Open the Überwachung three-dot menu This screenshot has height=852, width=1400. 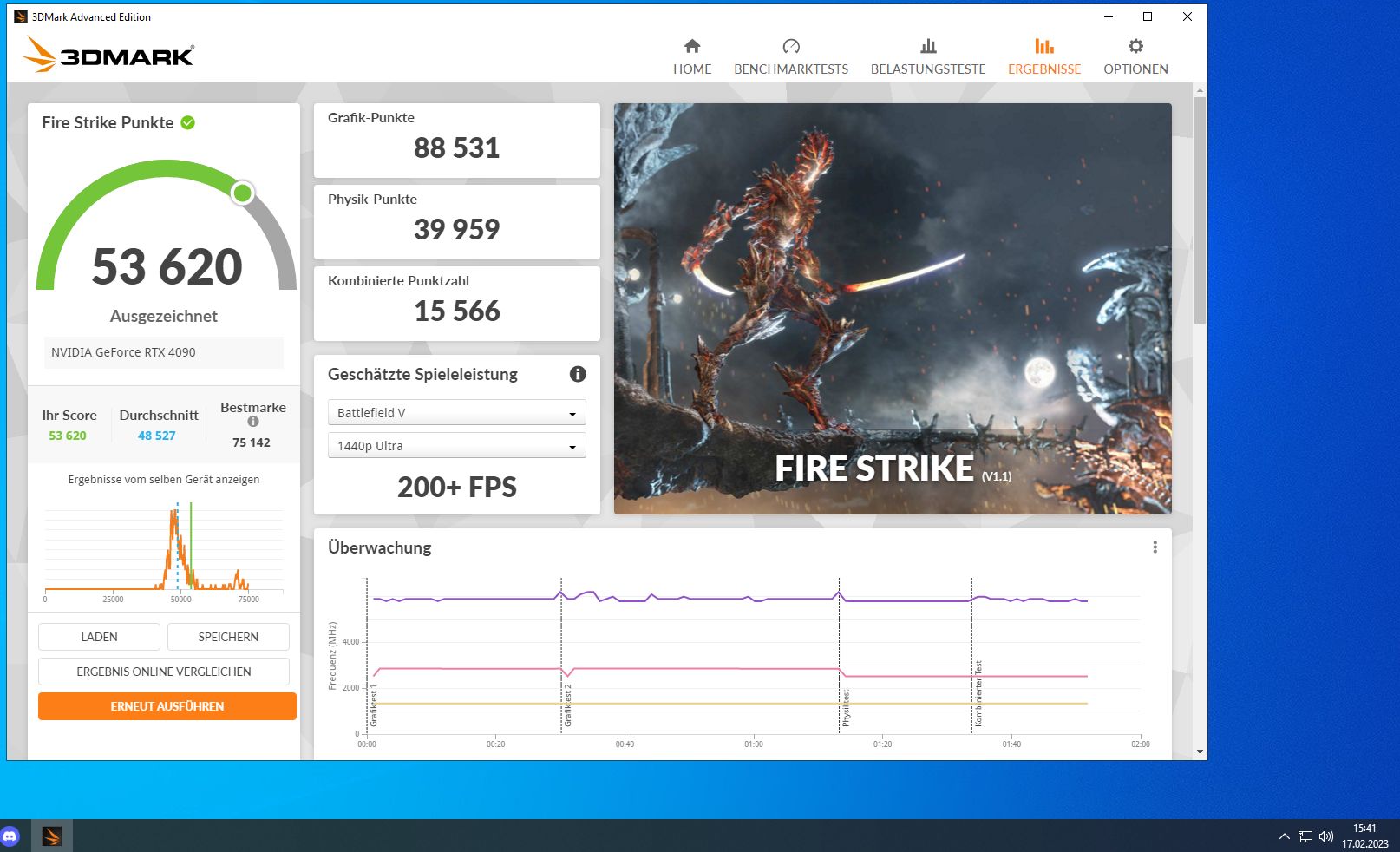tap(1155, 547)
